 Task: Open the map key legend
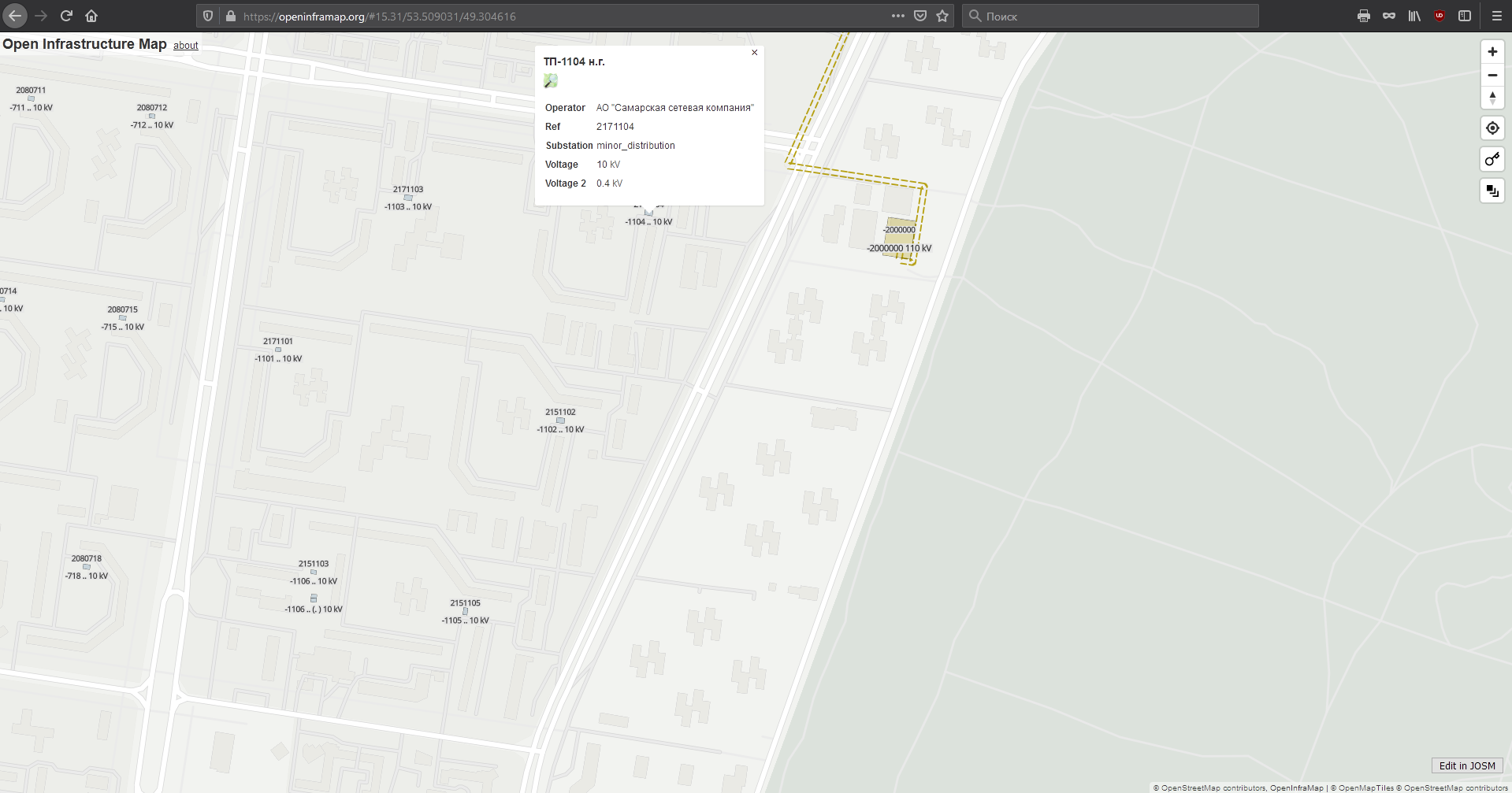click(1491, 159)
